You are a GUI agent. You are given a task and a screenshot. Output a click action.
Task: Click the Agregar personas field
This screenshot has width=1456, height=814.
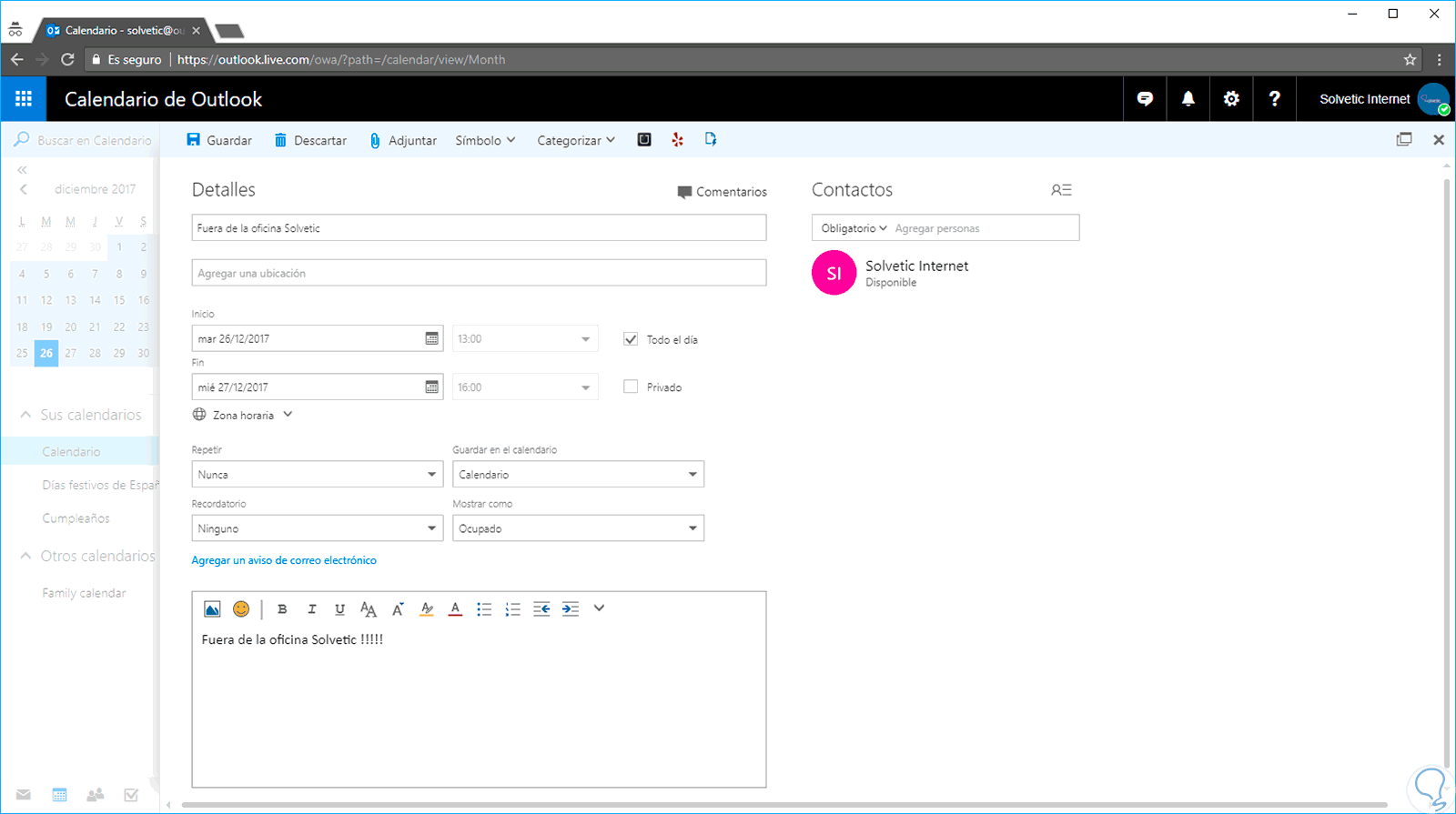tap(984, 228)
